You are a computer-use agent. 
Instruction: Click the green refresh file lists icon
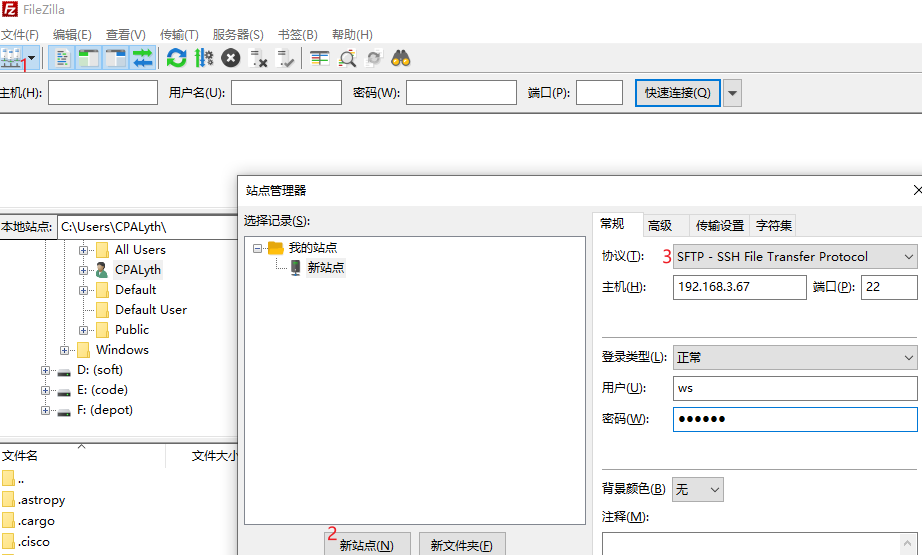[176, 58]
